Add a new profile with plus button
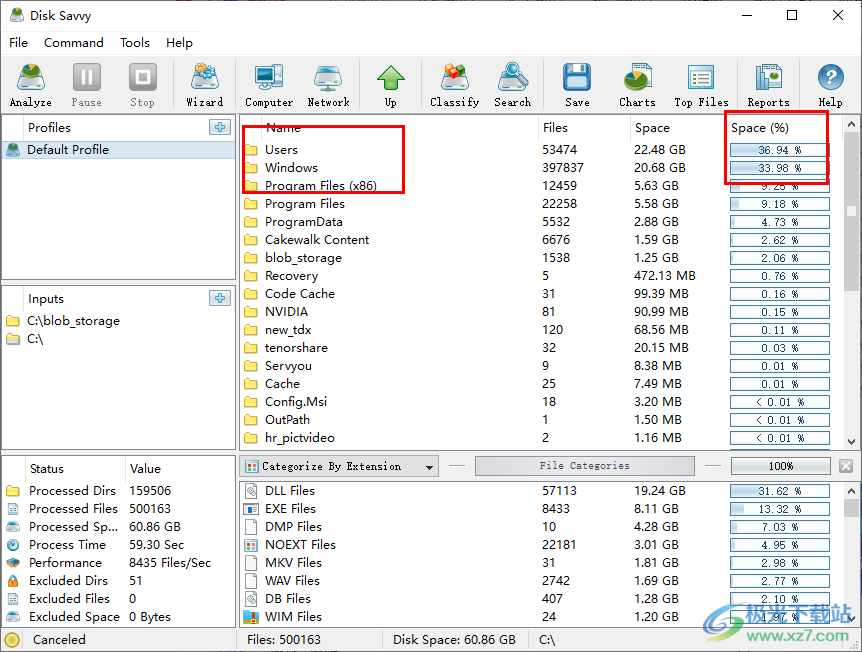 pyautogui.click(x=220, y=127)
